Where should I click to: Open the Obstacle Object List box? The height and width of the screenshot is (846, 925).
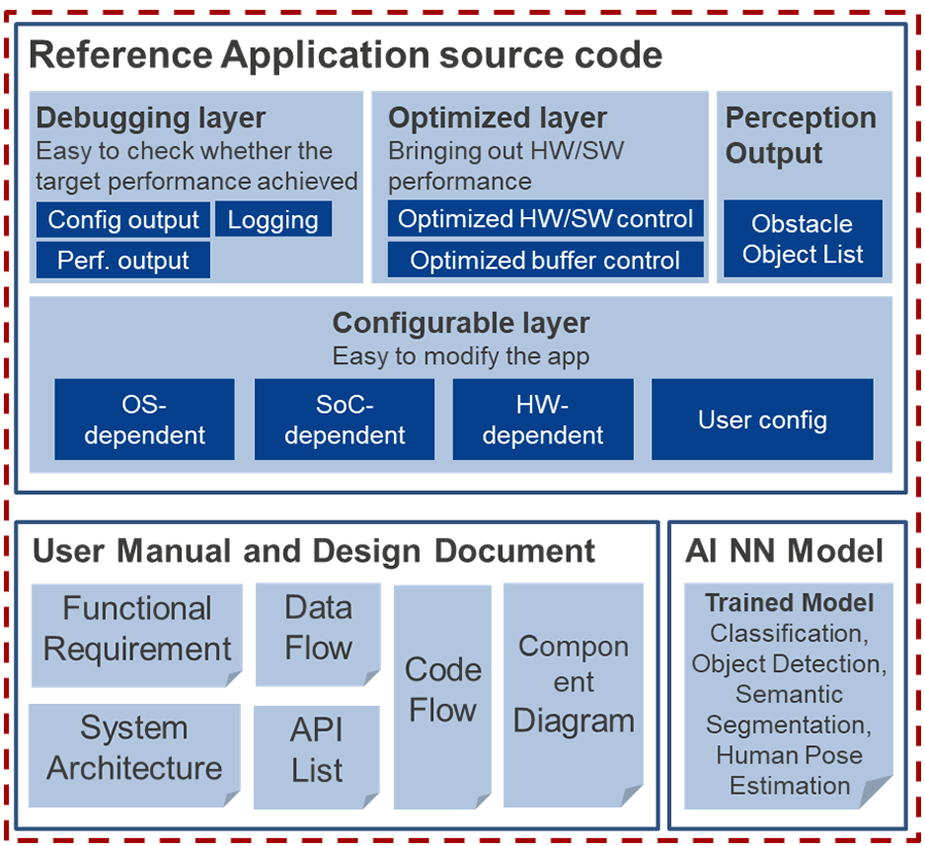point(802,239)
